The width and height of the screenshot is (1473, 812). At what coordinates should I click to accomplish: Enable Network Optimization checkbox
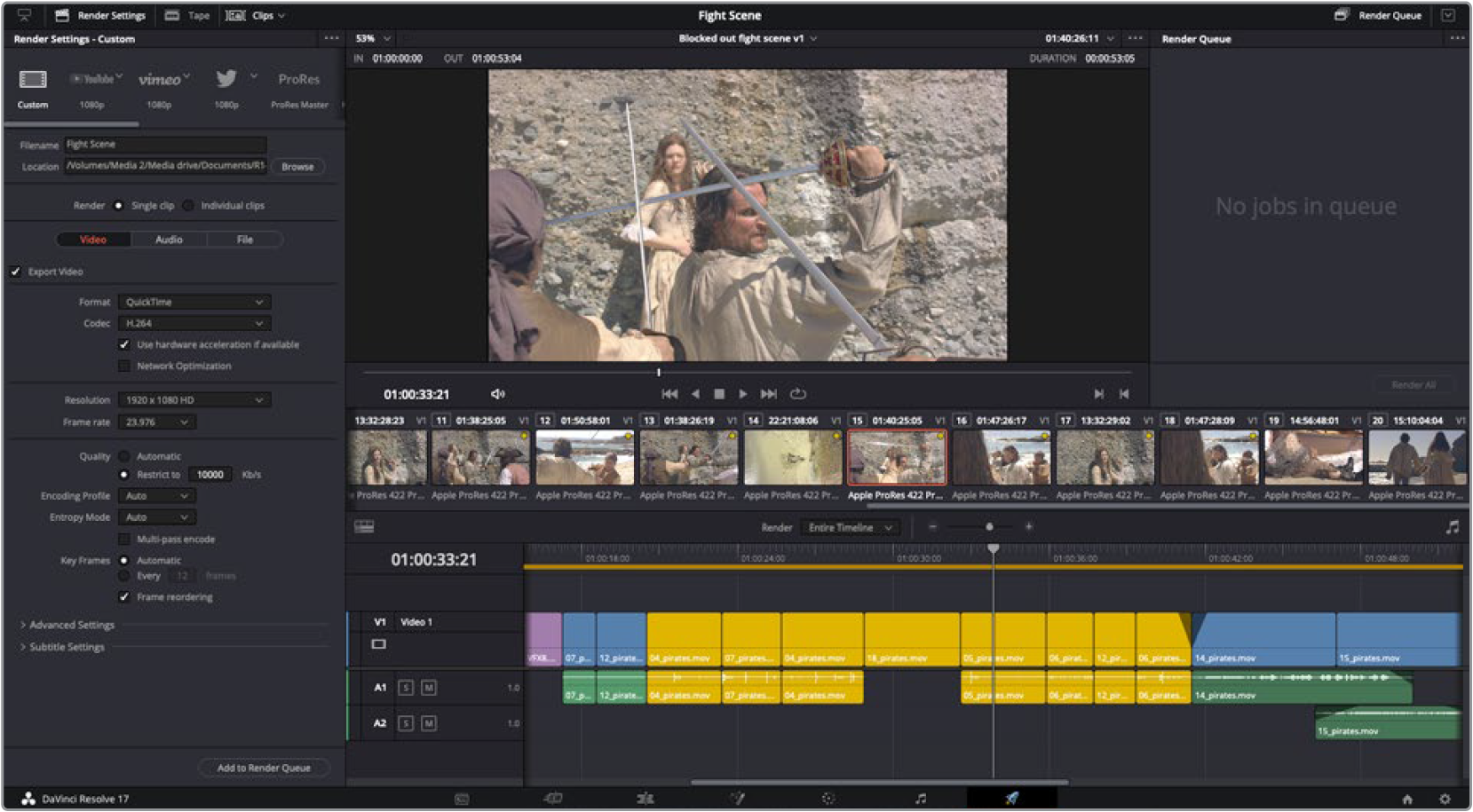124,366
